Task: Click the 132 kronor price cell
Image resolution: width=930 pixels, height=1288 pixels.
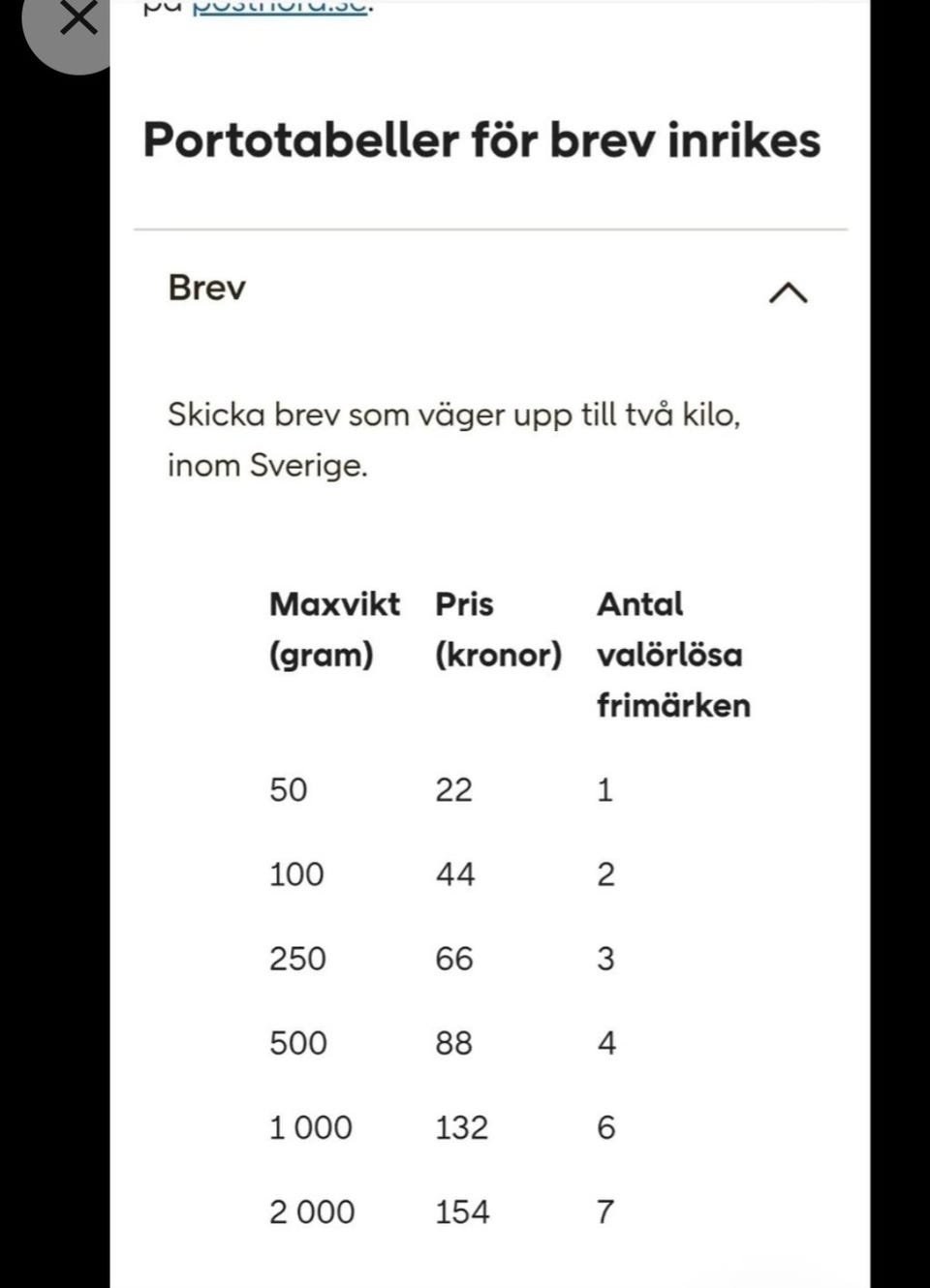Action: pyautogui.click(x=461, y=1126)
